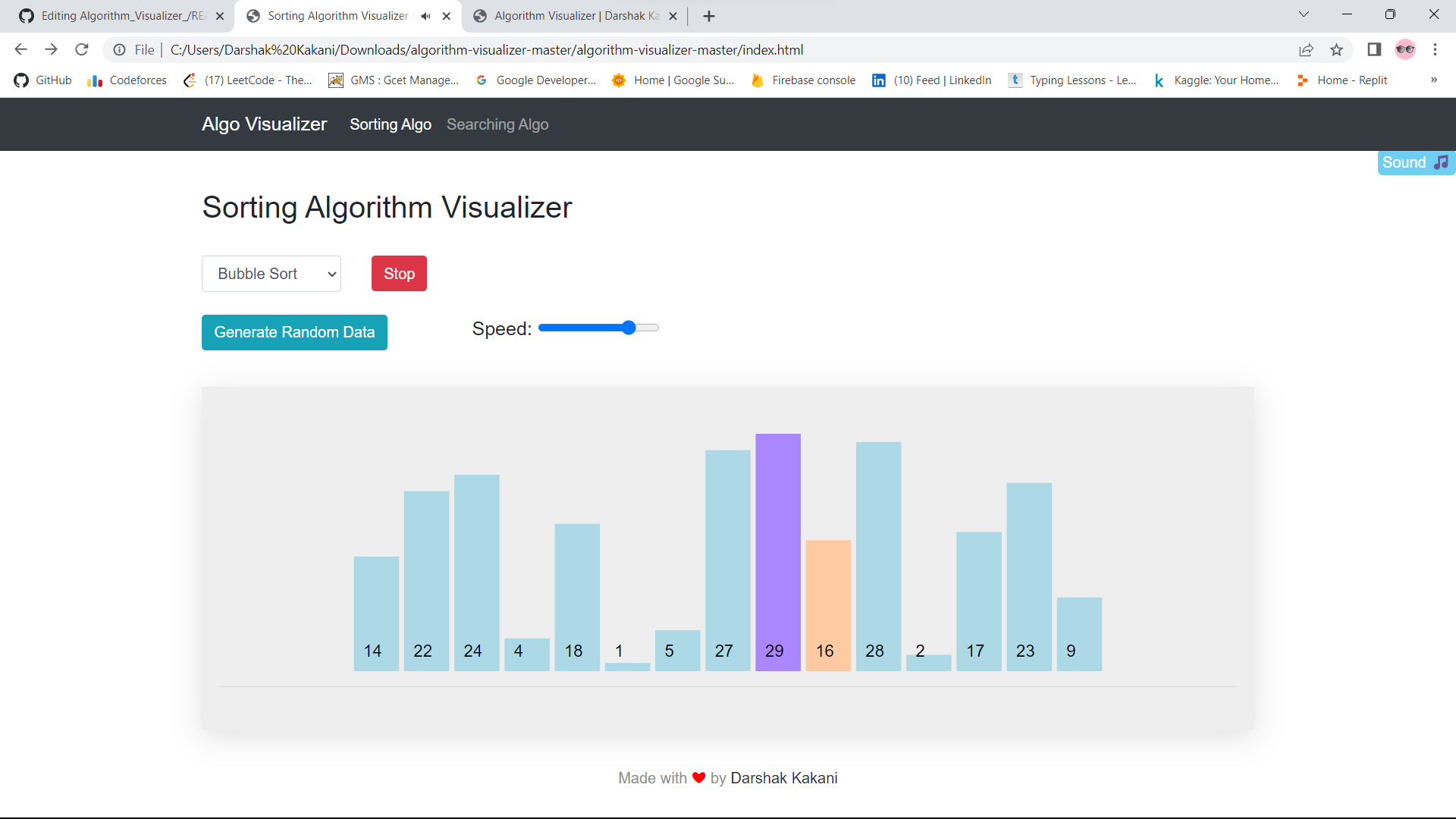Toggle the browser side panel

(1374, 49)
